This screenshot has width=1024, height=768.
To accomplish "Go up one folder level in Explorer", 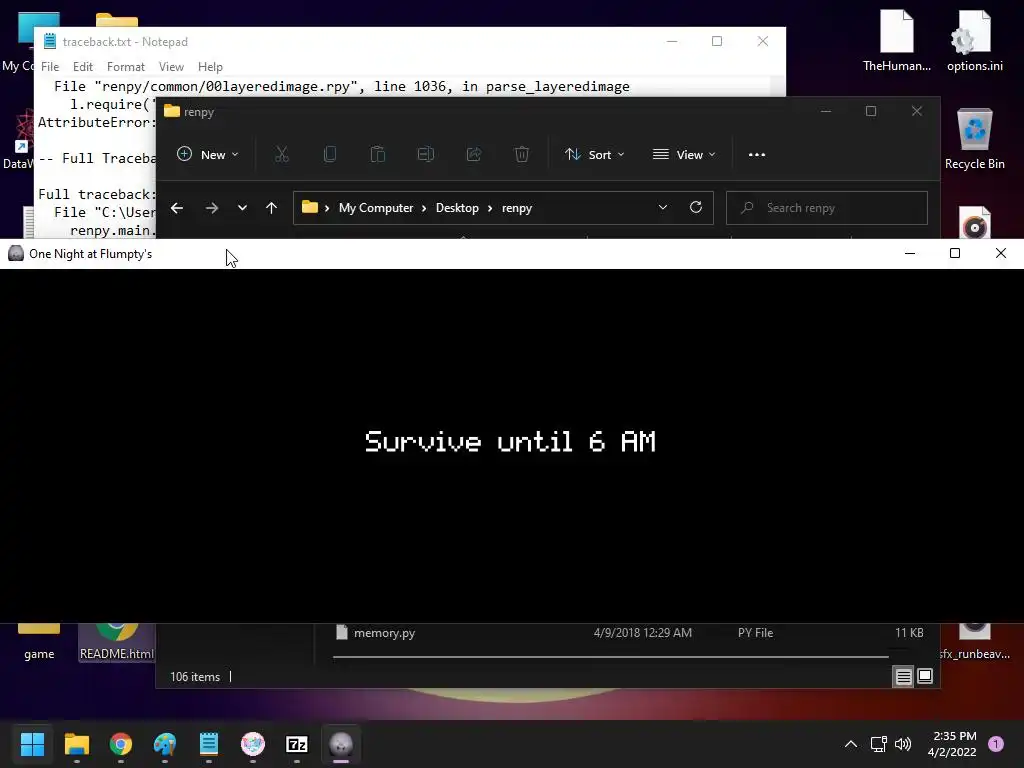I will pos(271,208).
